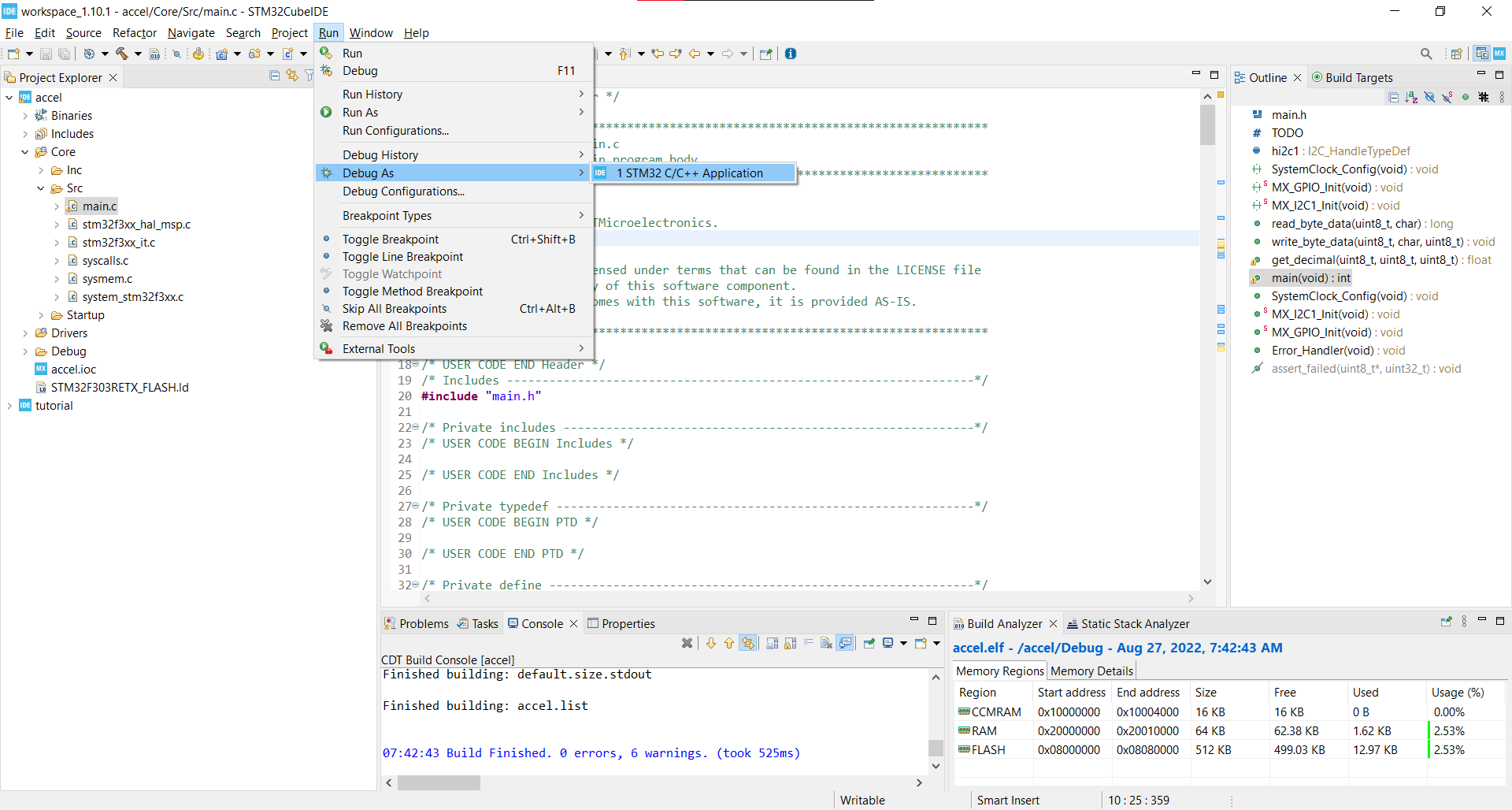Click the Search magnifier icon in toolbar
Image resolution: width=1512 pixels, height=810 pixels.
1426,54
